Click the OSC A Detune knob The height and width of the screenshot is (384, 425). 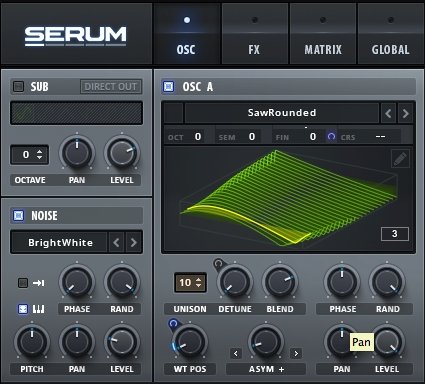pyautogui.click(x=235, y=282)
